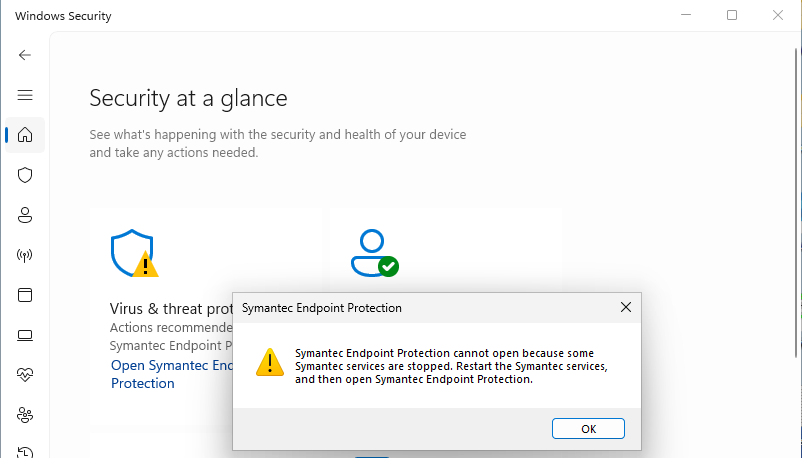This screenshot has height=460, width=802.
Task: Click OK in the Symantec dialog
Action: point(588,428)
